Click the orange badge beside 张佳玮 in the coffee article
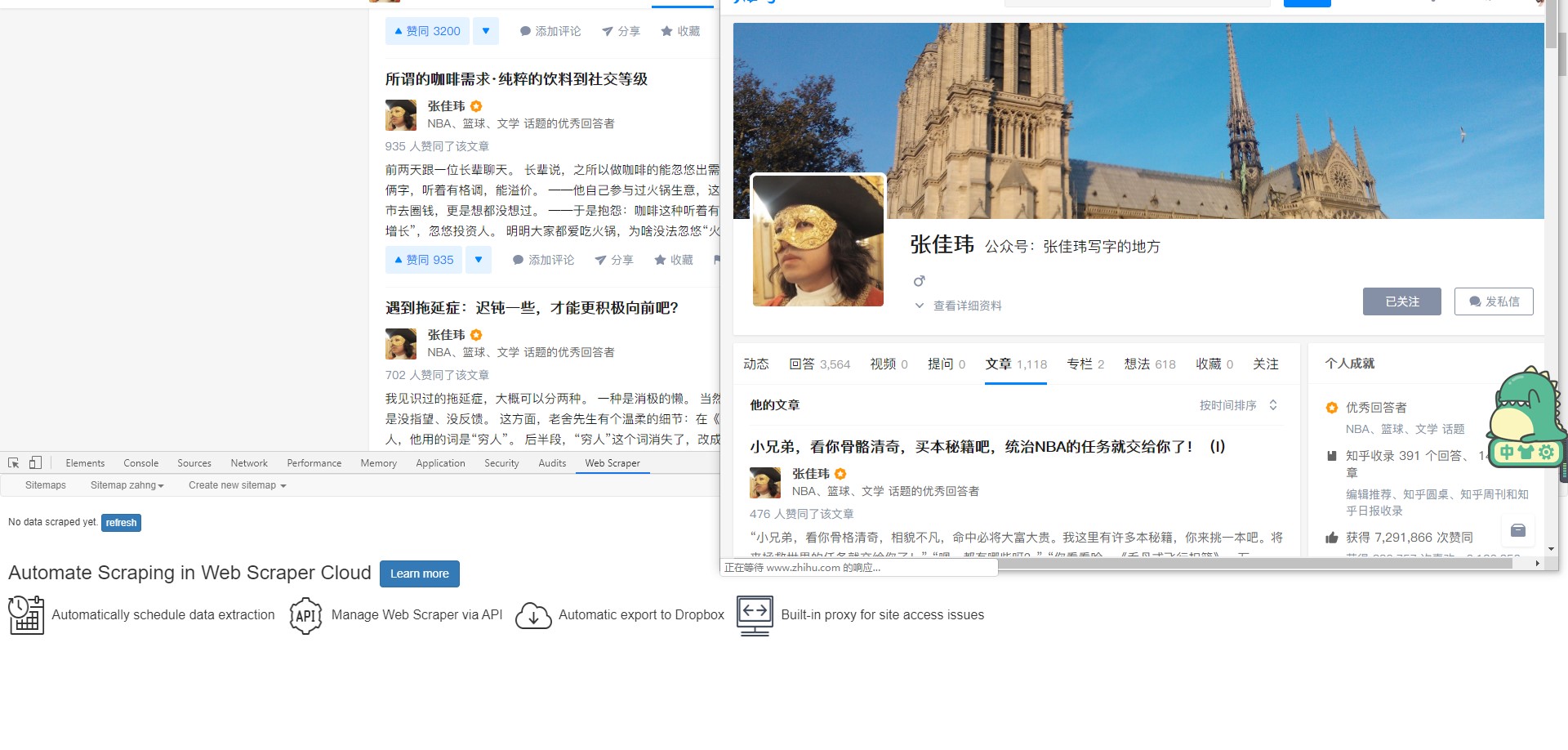The height and width of the screenshot is (750, 1568). click(476, 106)
